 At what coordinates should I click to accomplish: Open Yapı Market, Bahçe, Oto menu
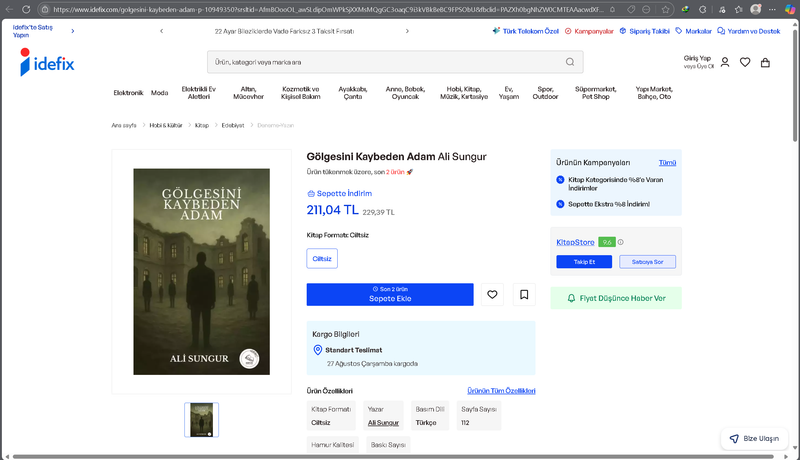[654, 93]
